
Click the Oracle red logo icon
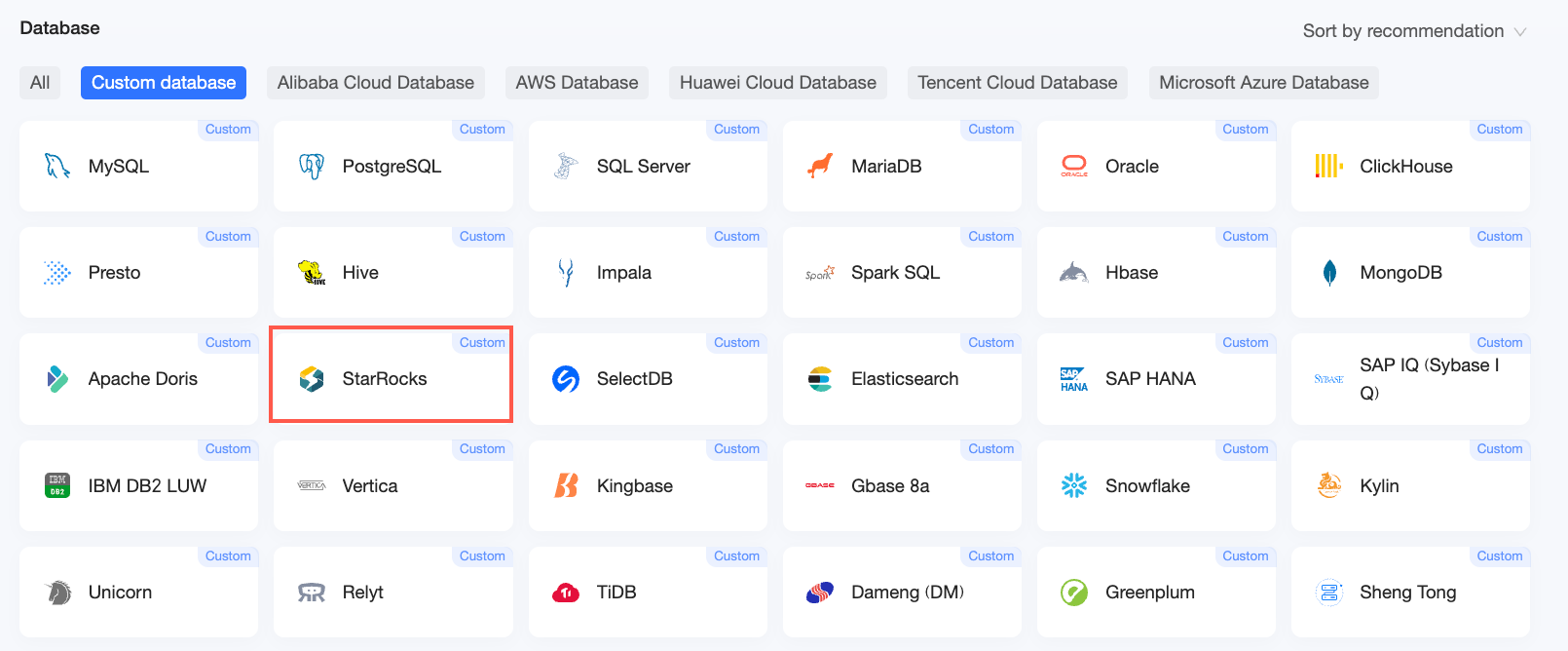[1074, 167]
